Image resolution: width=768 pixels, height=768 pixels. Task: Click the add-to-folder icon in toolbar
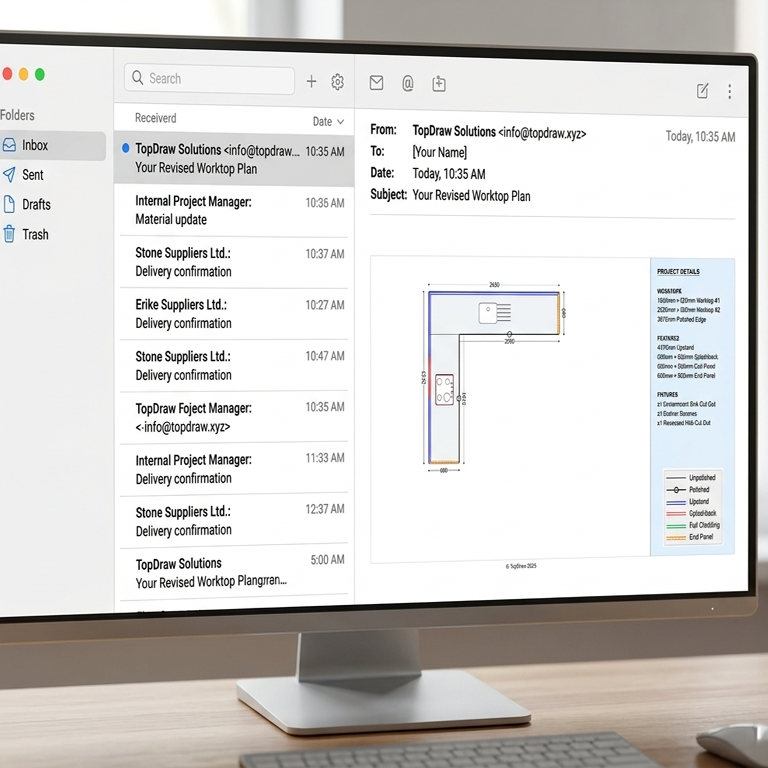click(x=439, y=84)
